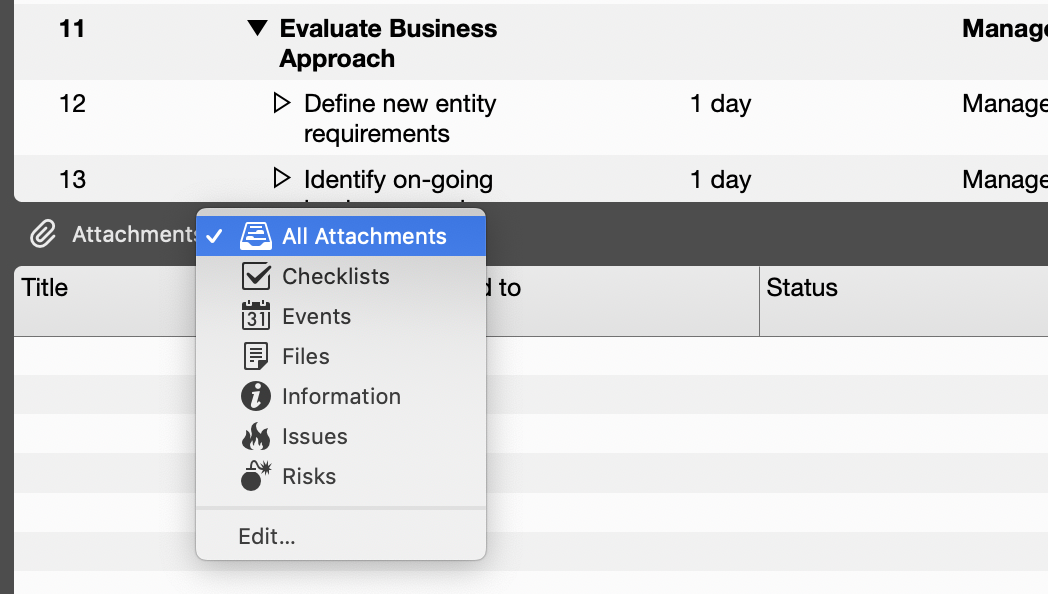Click the Files document icon
Screen dimensions: 1048x594
click(x=257, y=356)
